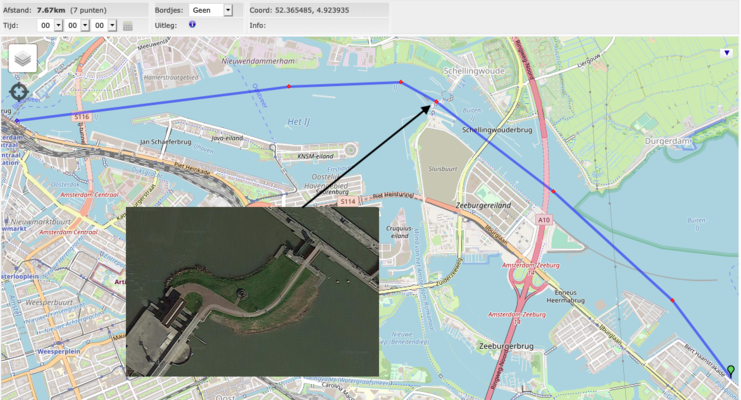Click the A10 motorway shield
The height and width of the screenshot is (400, 741).
pyautogui.click(x=544, y=220)
